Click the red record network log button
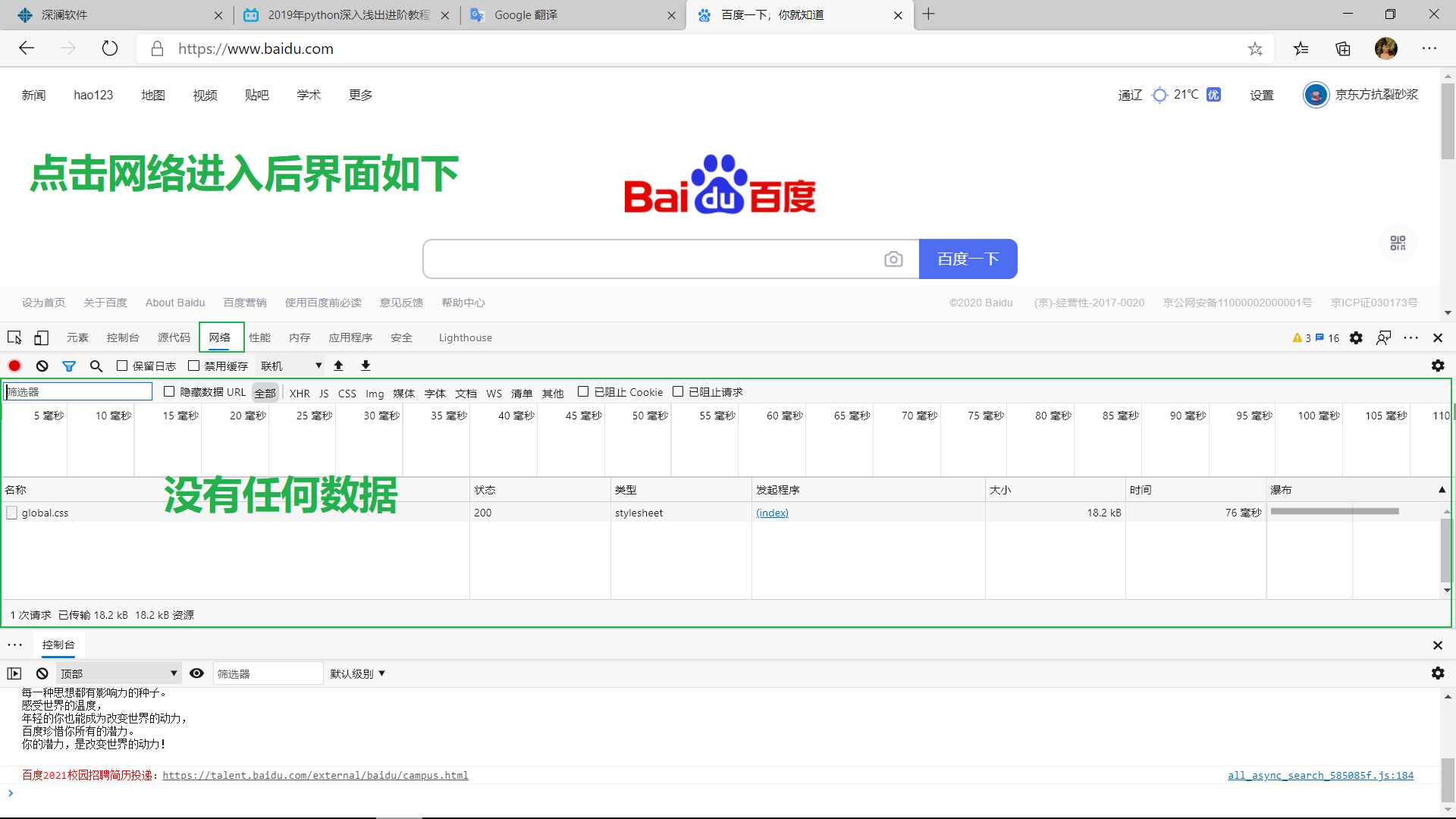This screenshot has height=819, width=1456. (x=14, y=366)
